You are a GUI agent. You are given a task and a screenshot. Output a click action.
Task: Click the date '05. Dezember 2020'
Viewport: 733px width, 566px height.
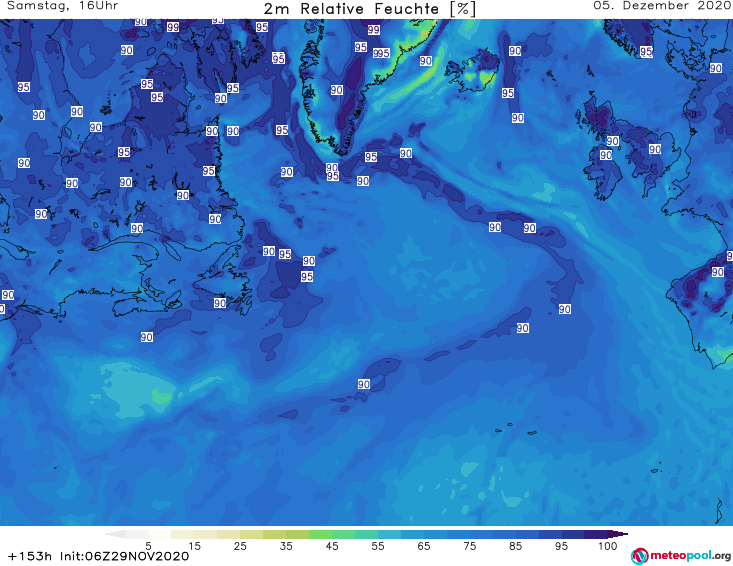662,6
